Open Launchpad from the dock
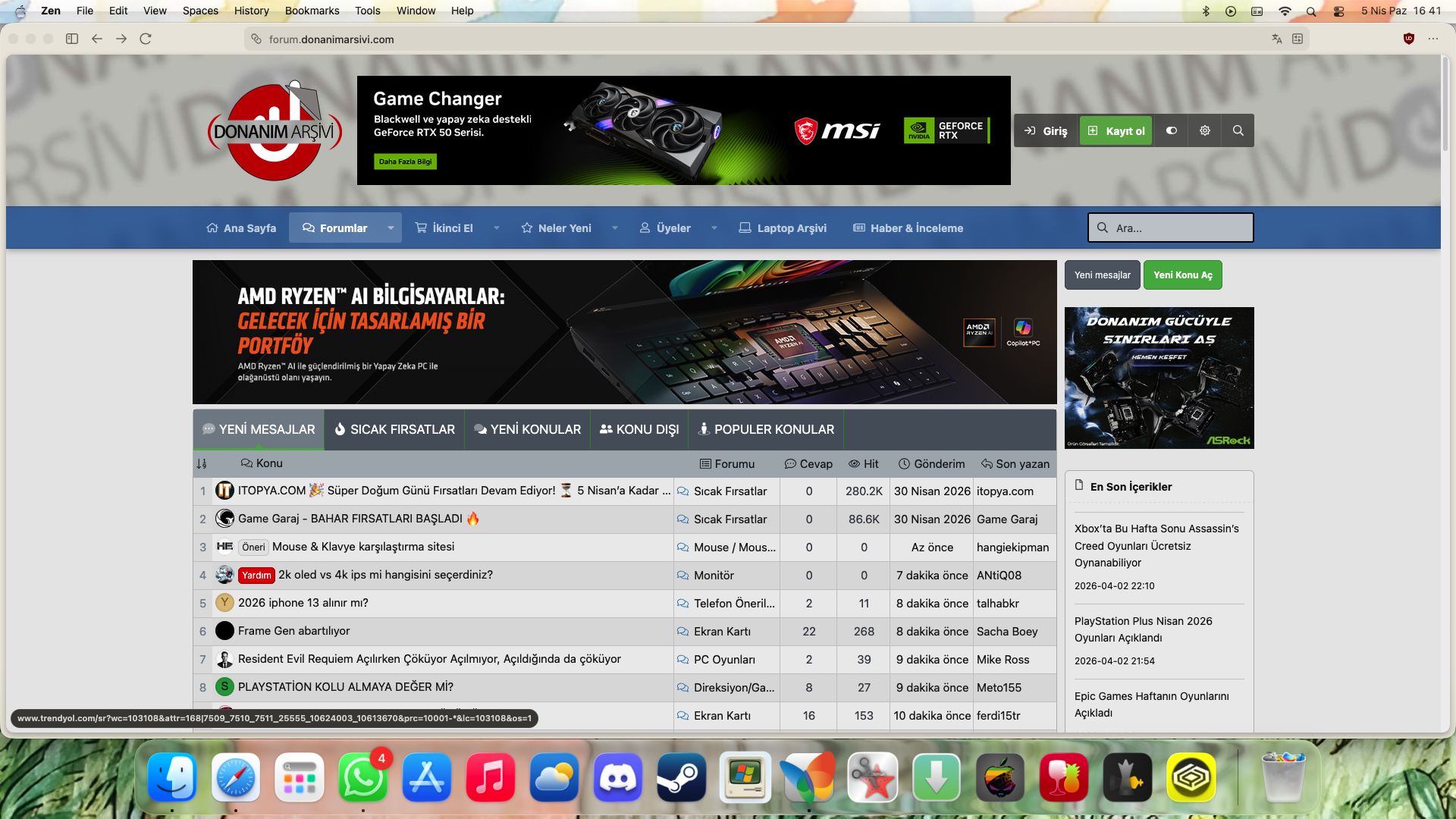 point(300,778)
